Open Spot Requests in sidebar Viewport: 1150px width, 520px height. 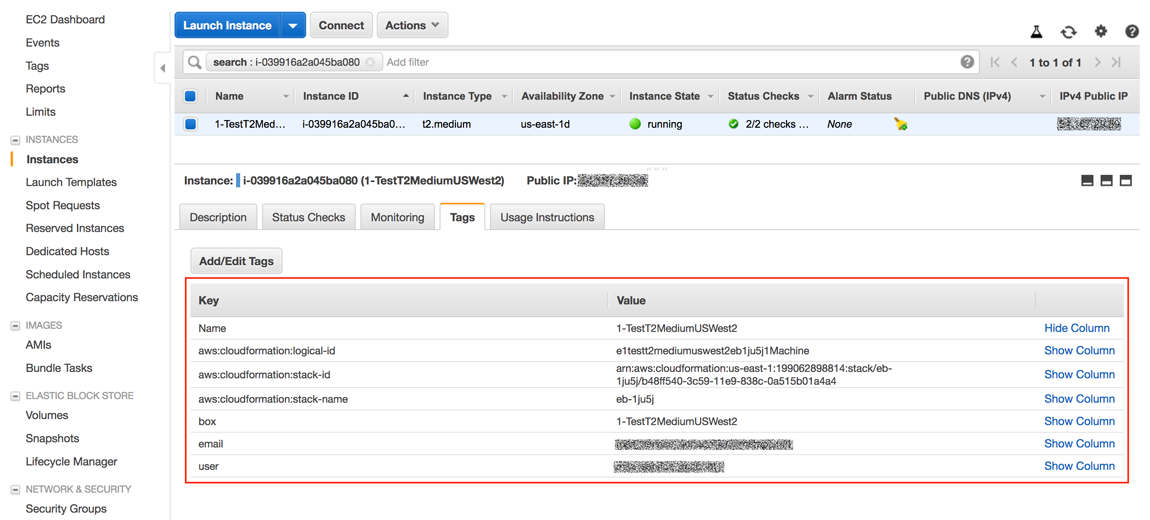62,205
